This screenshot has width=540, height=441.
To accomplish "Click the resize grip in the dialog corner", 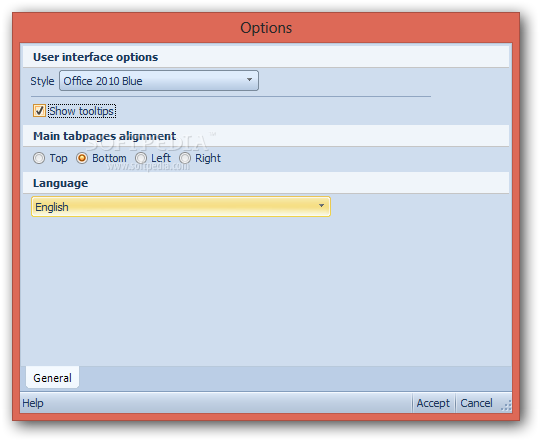I will coord(506,406).
